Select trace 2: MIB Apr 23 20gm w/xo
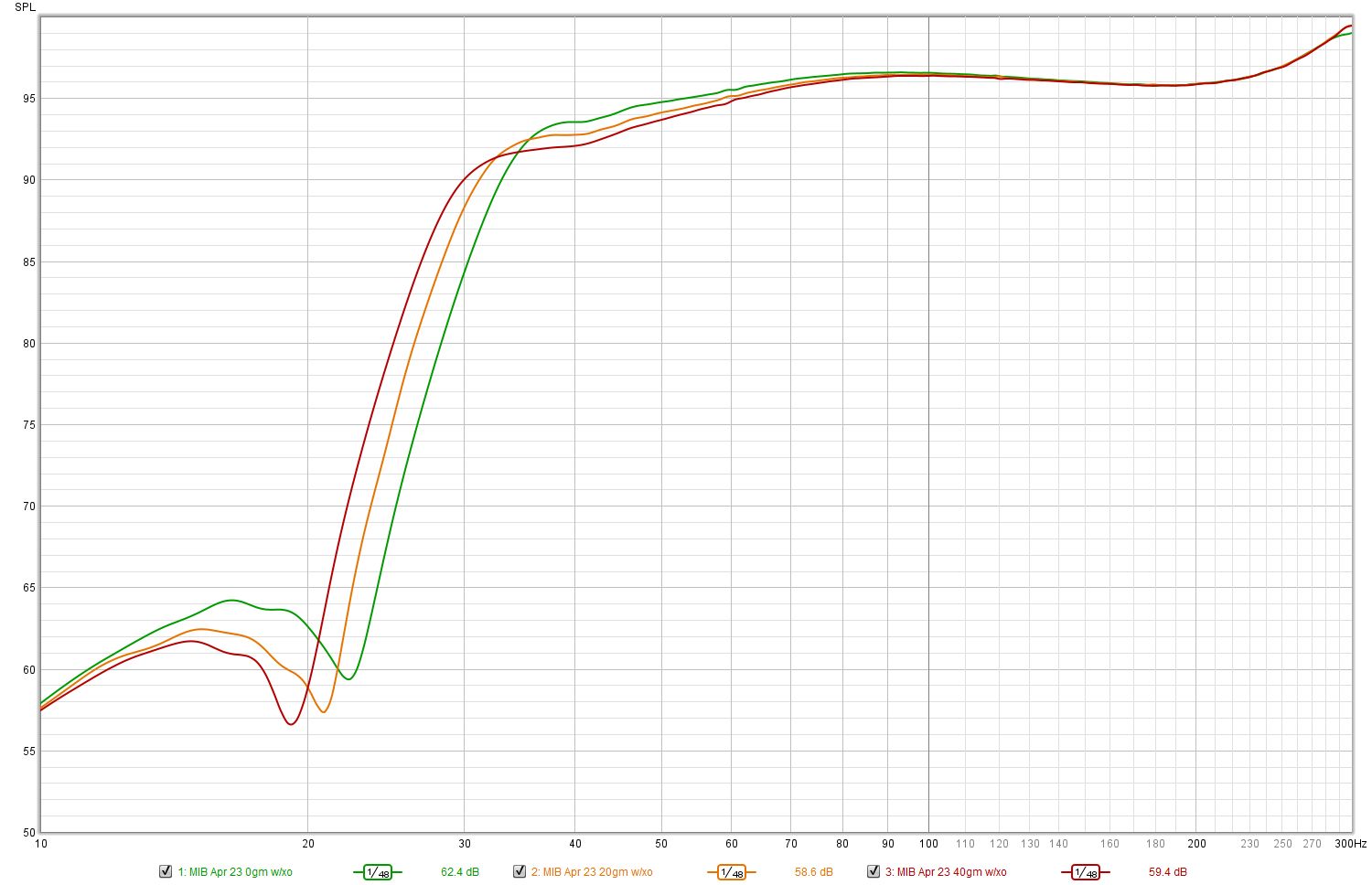Viewport: 1372px width, 885px height. pos(592,872)
